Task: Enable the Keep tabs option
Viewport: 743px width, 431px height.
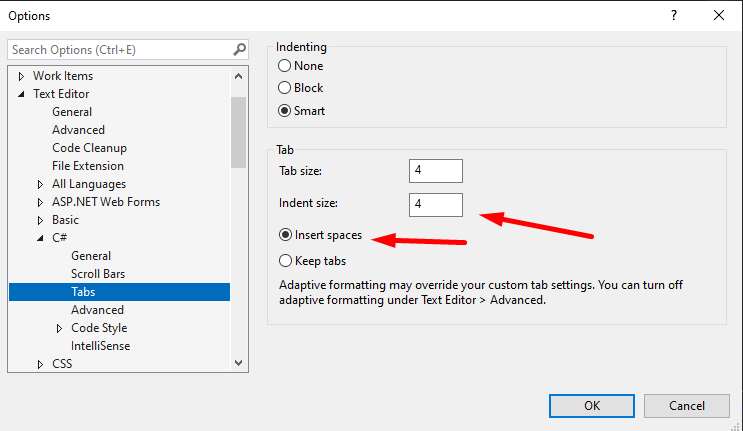Action: tap(285, 261)
